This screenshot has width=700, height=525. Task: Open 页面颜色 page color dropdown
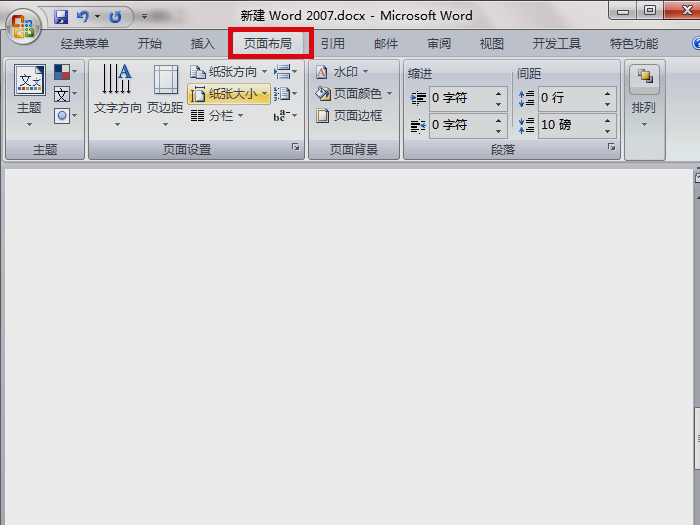(x=354, y=94)
